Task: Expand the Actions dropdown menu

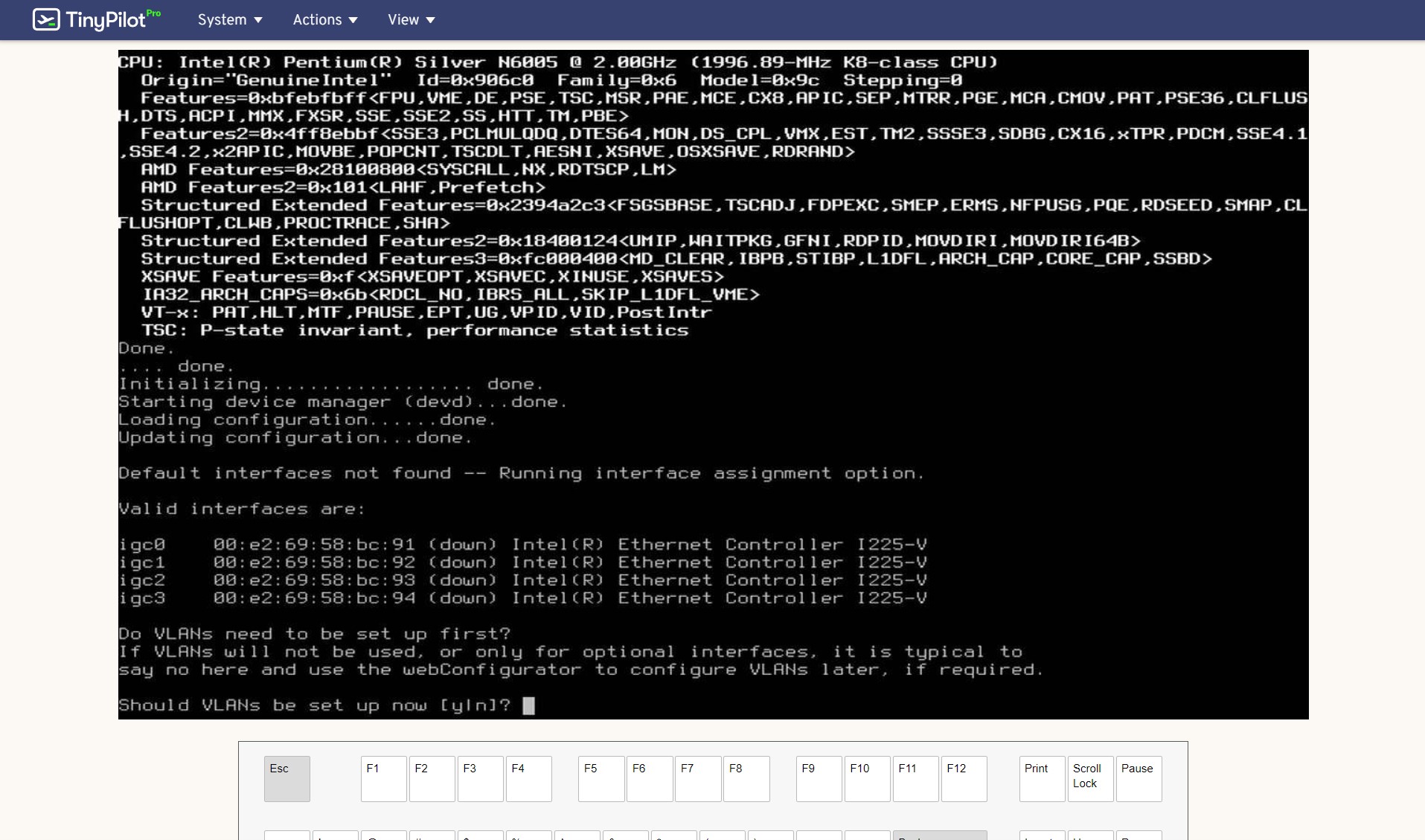Action: point(324,20)
